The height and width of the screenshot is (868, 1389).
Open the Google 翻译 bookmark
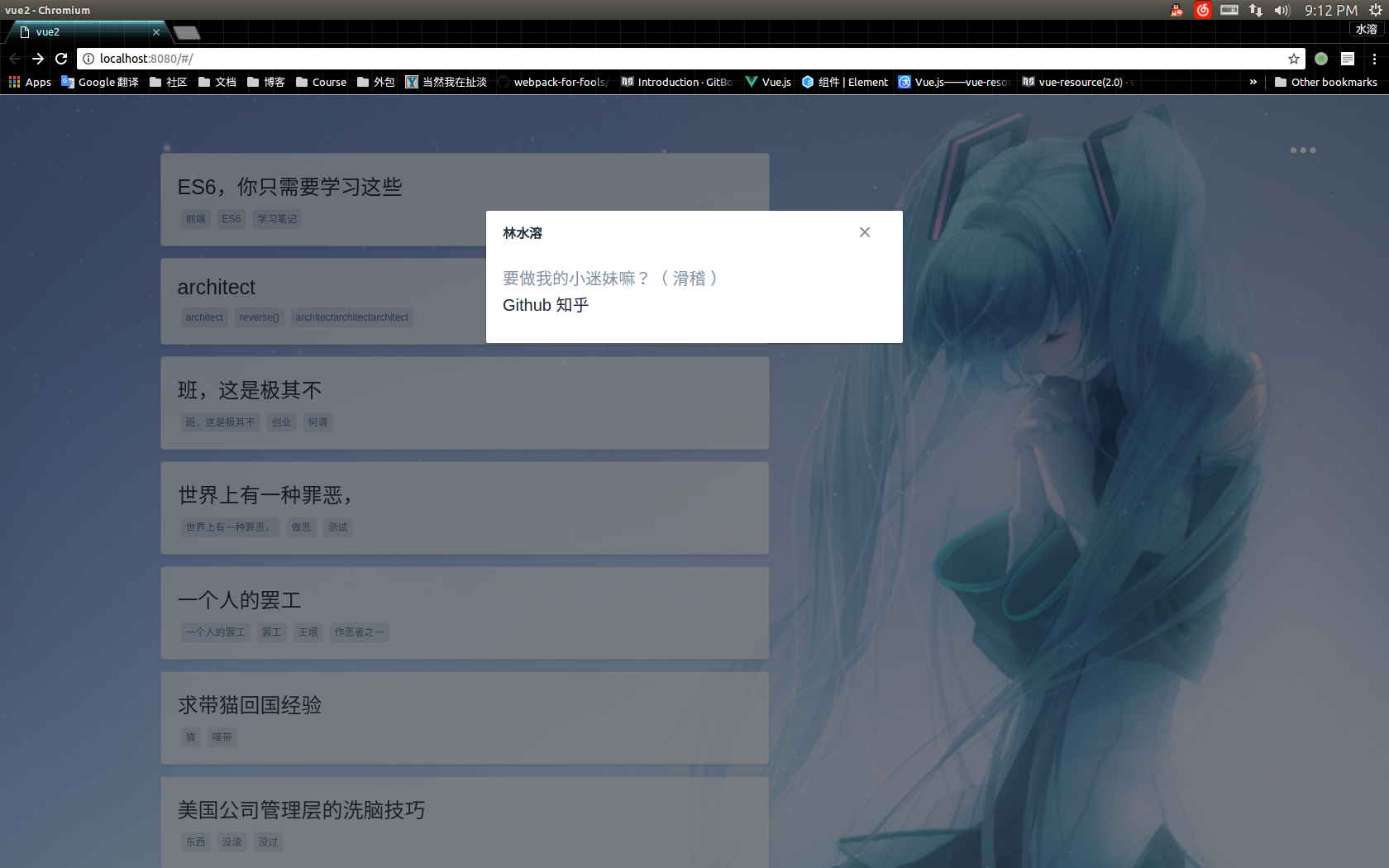click(x=100, y=82)
